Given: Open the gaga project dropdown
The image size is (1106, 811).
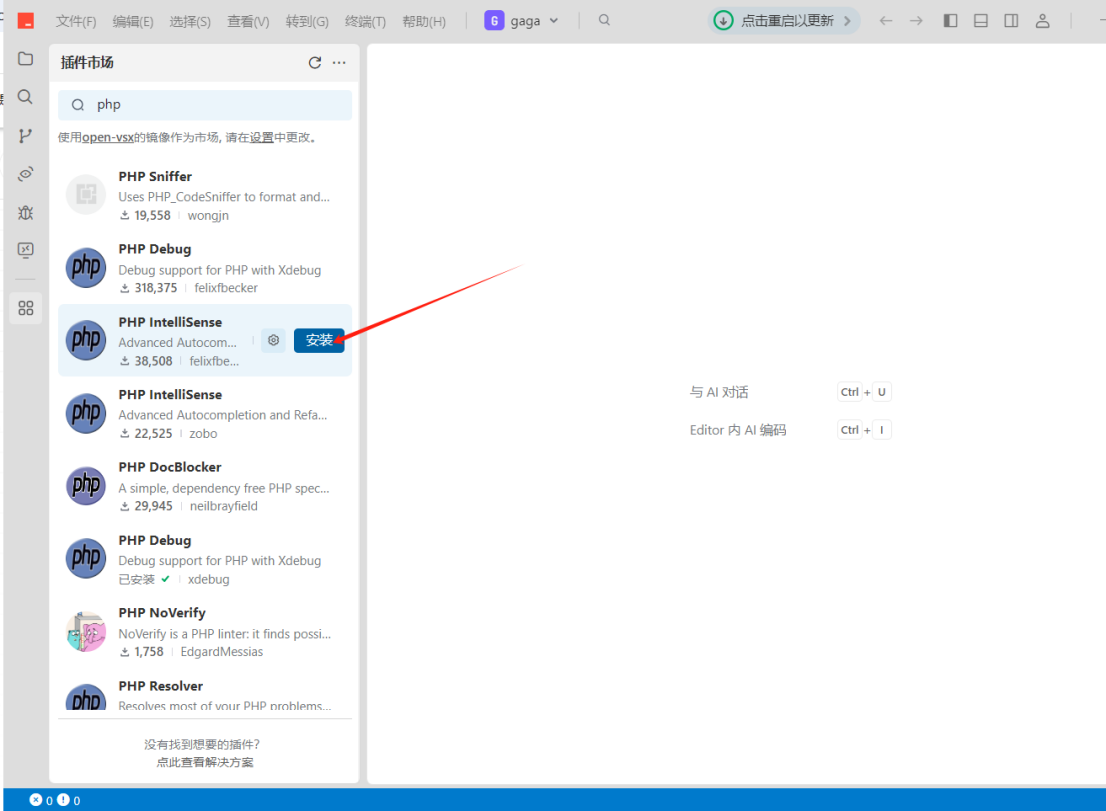Looking at the screenshot, I should tap(521, 21).
